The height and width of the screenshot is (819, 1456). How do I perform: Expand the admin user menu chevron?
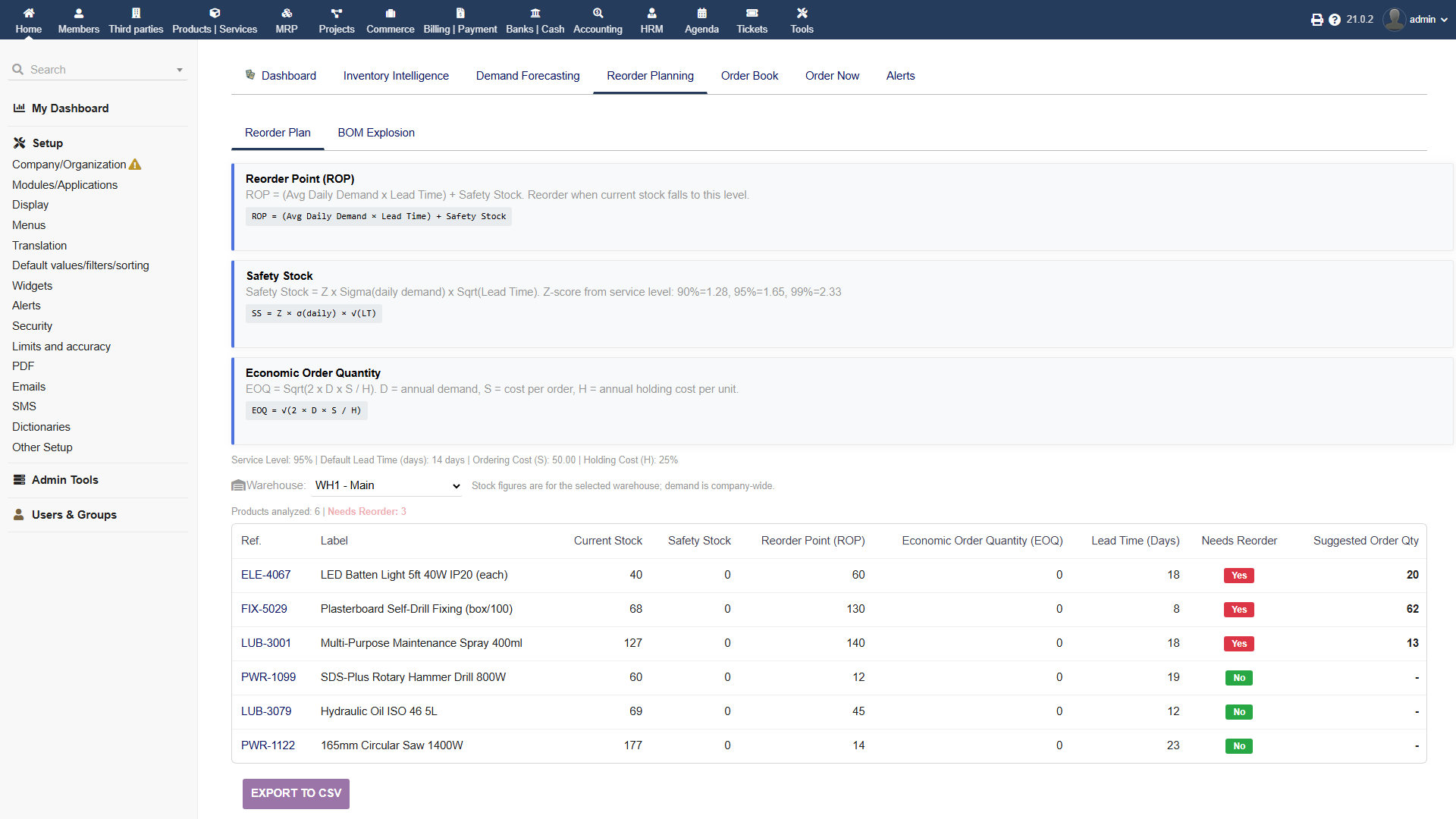pos(1444,20)
